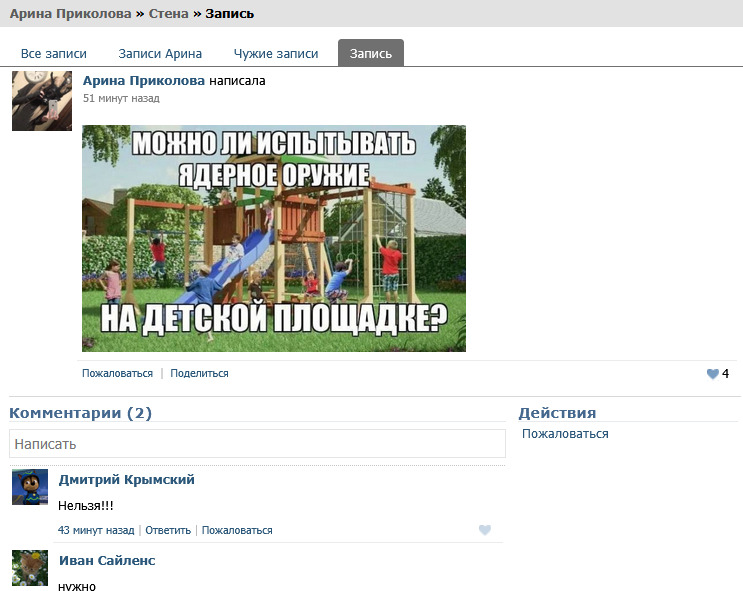Open Арина Приколова breadcrumb link
This screenshot has height=591, width=743.
pyautogui.click(x=71, y=14)
